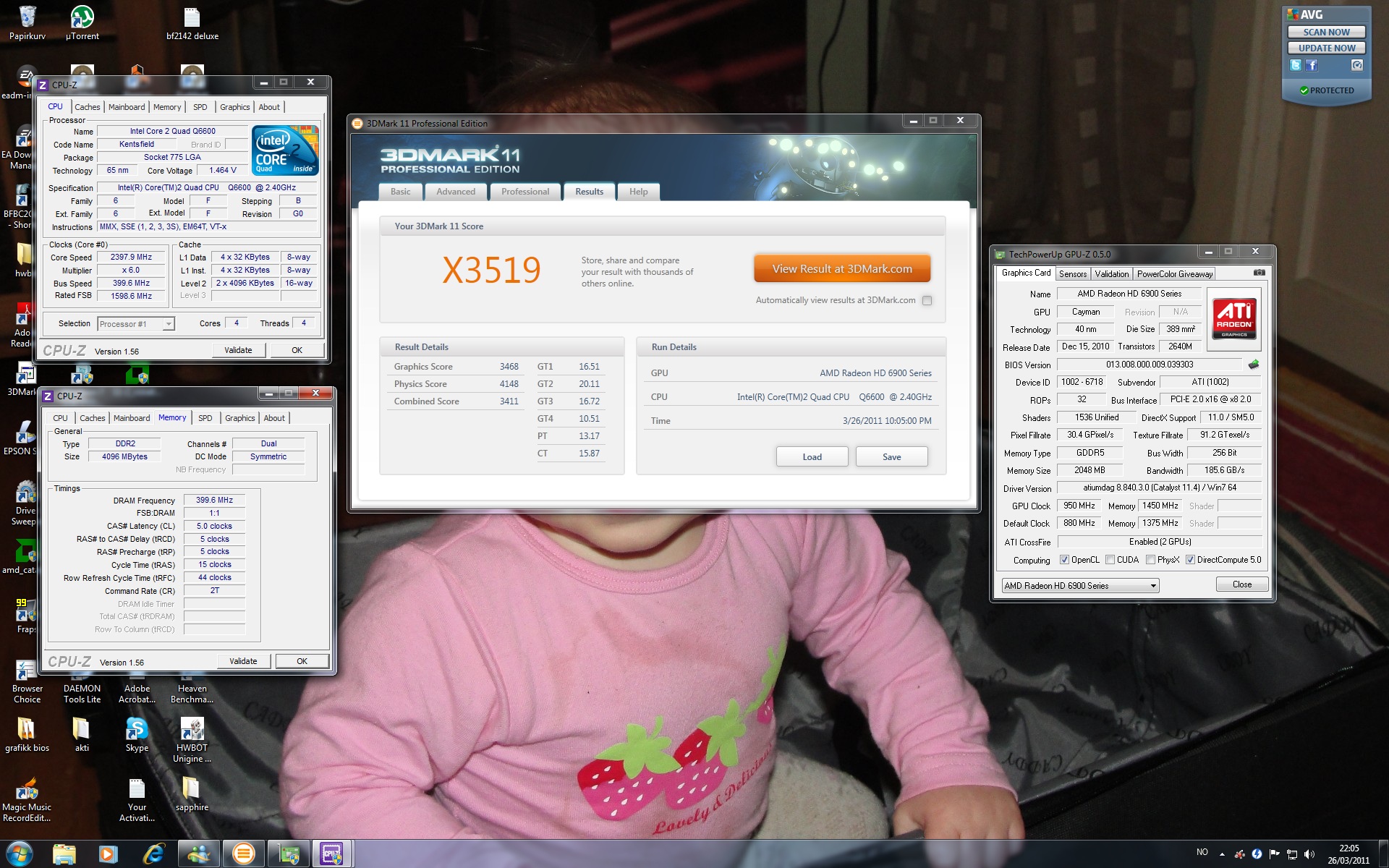
Task: Click the AVG Twitter icon
Action: coord(1295,65)
